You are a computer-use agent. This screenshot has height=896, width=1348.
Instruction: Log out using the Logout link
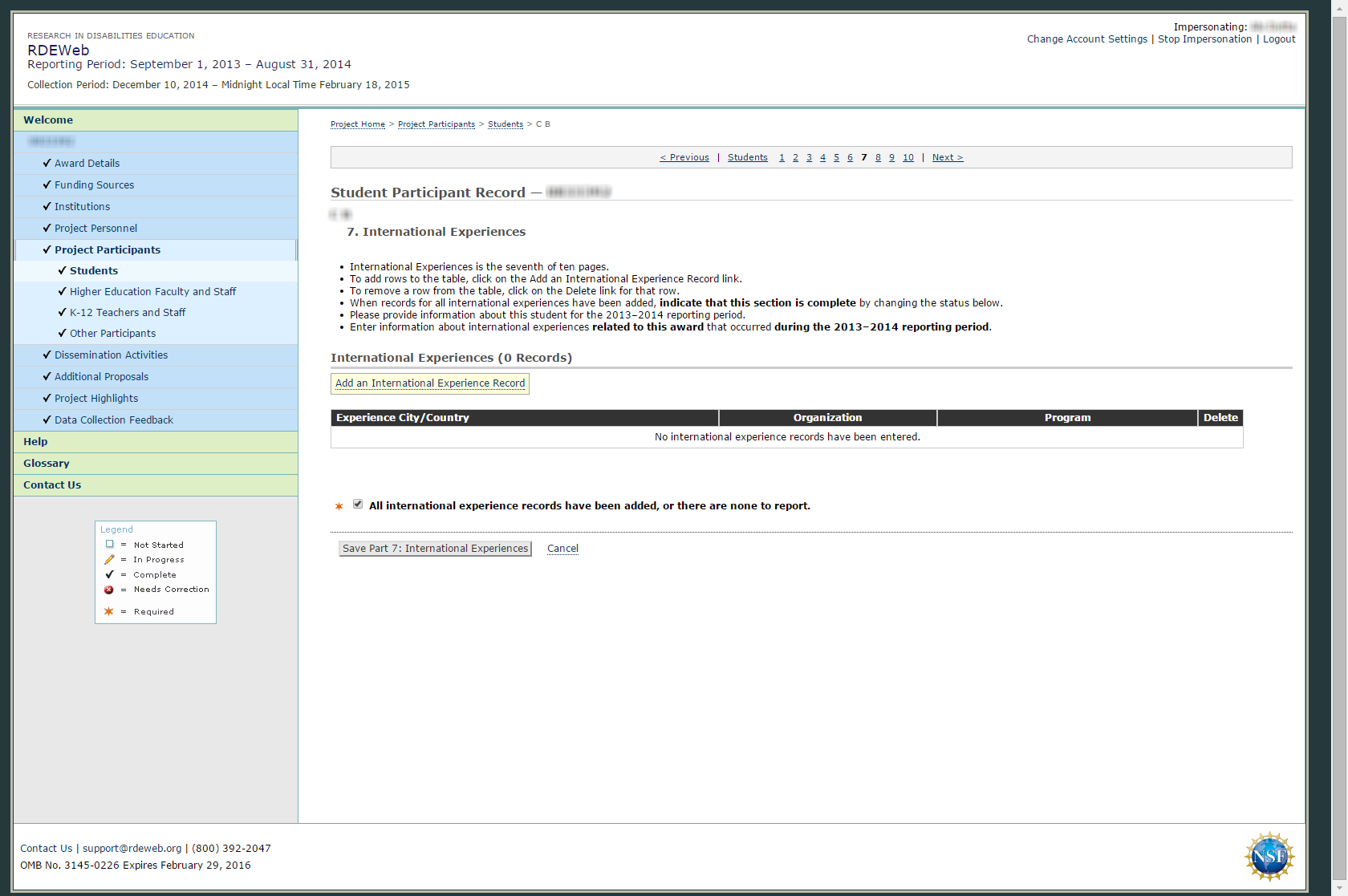(x=1279, y=39)
